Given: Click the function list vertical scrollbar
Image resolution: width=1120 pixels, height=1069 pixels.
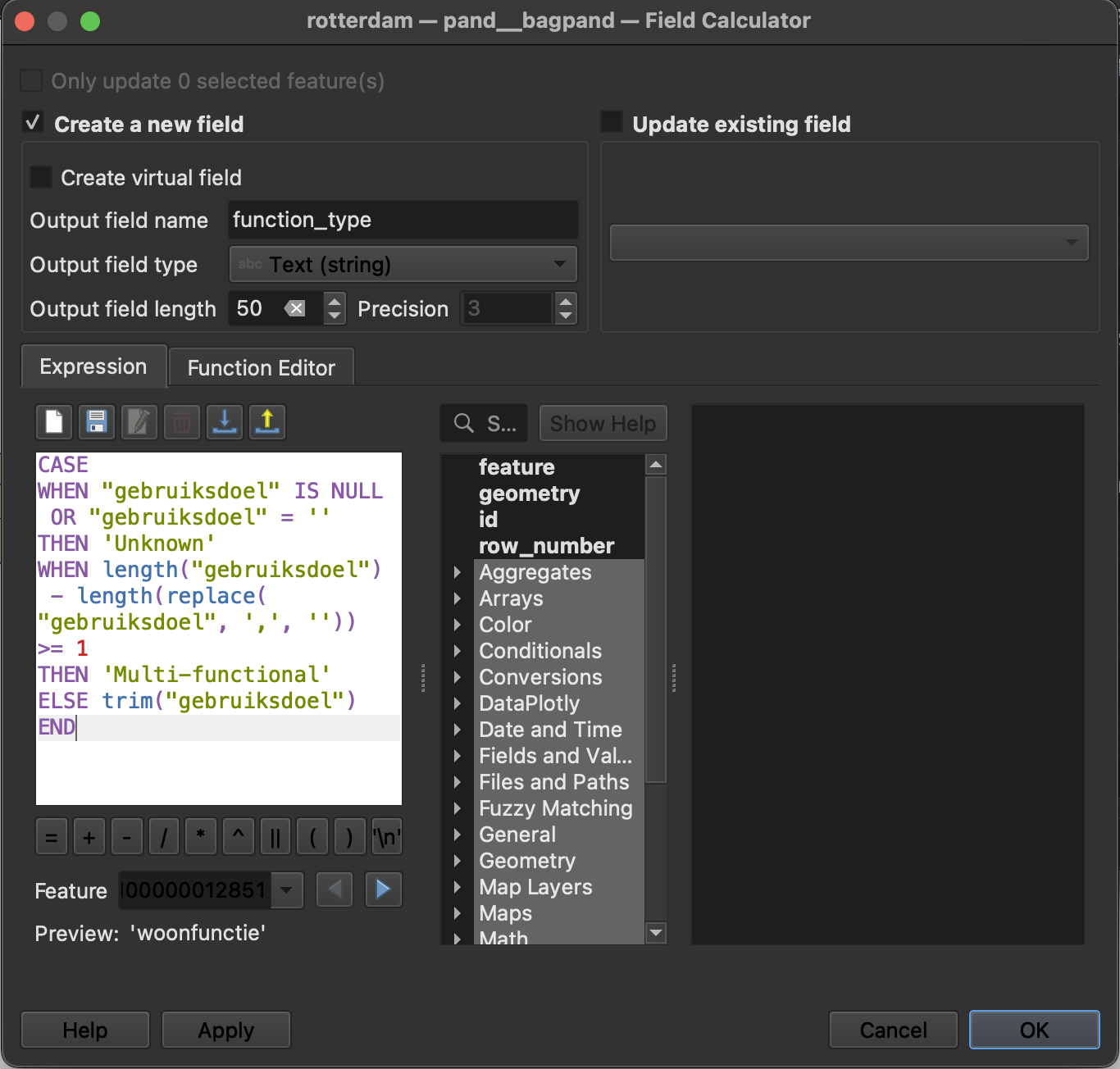Looking at the screenshot, I should [x=656, y=630].
